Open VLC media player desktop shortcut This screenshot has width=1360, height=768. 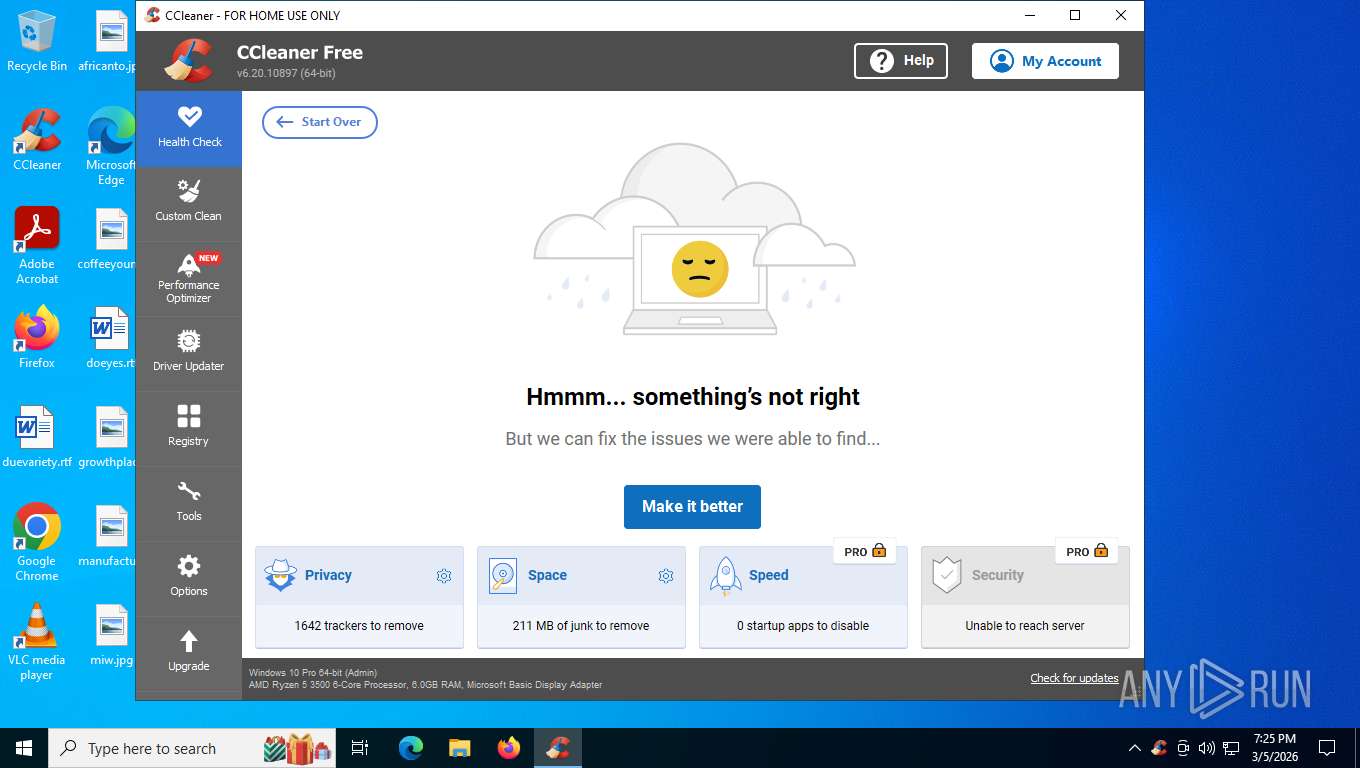(x=37, y=641)
